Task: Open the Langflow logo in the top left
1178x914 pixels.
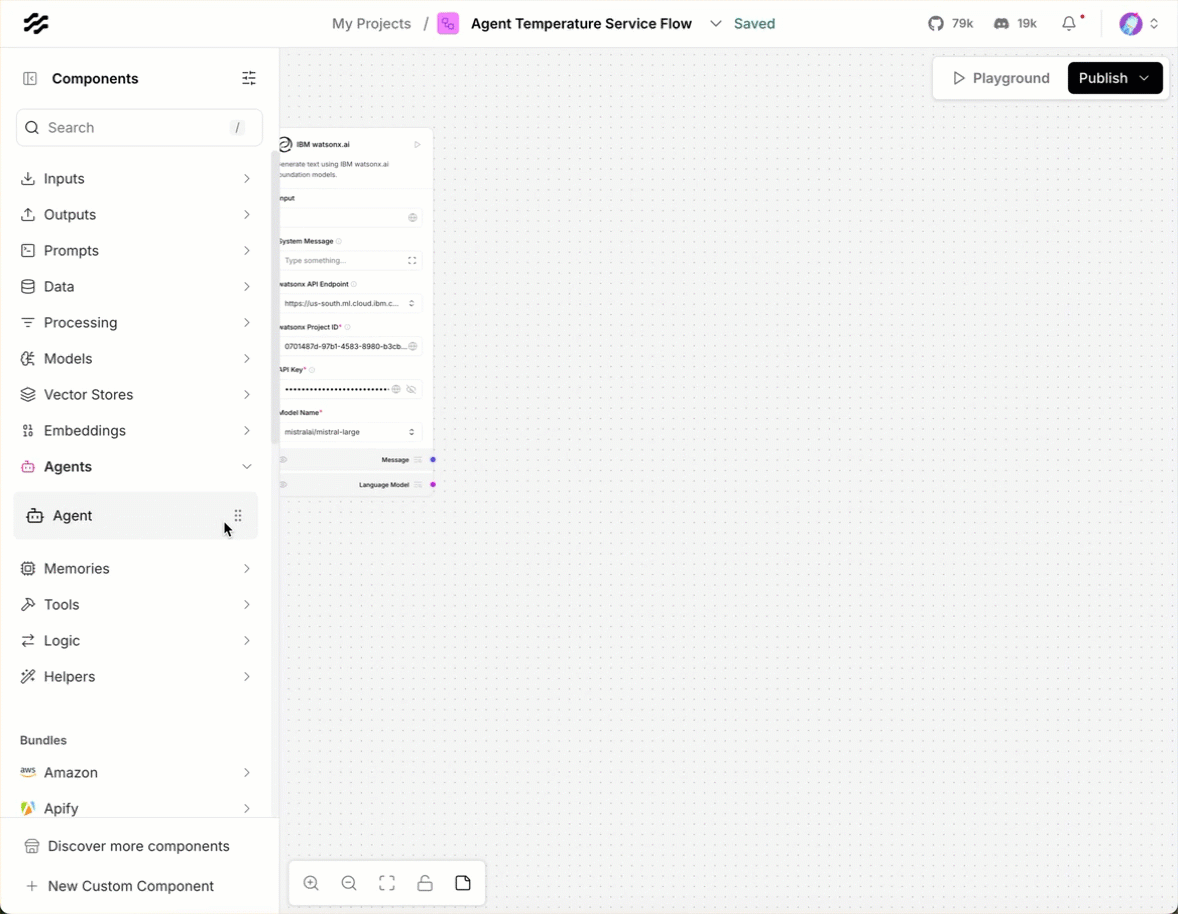Action: click(36, 23)
